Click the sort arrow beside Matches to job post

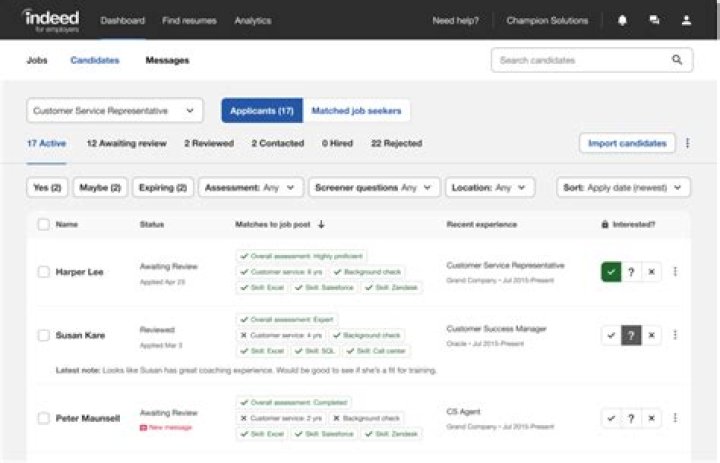coord(321,224)
